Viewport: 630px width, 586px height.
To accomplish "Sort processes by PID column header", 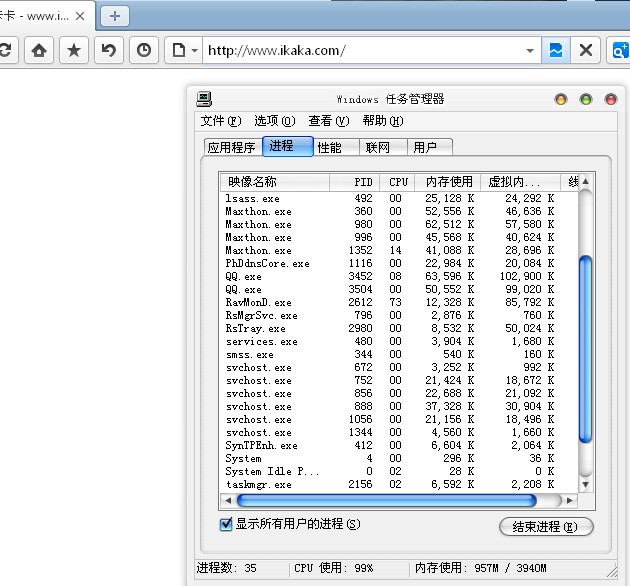I will click(x=354, y=182).
